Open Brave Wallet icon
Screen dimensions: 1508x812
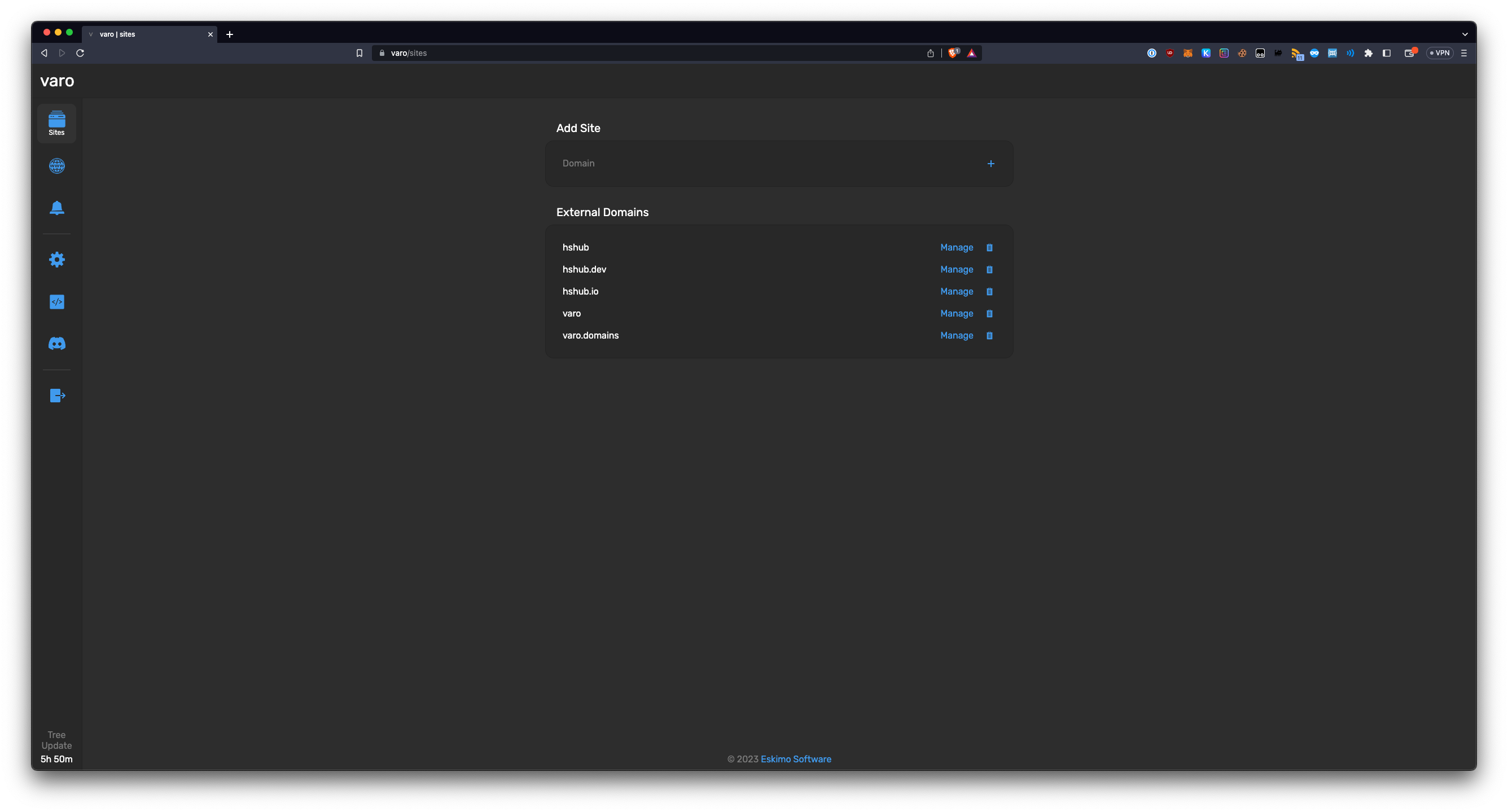point(1410,52)
